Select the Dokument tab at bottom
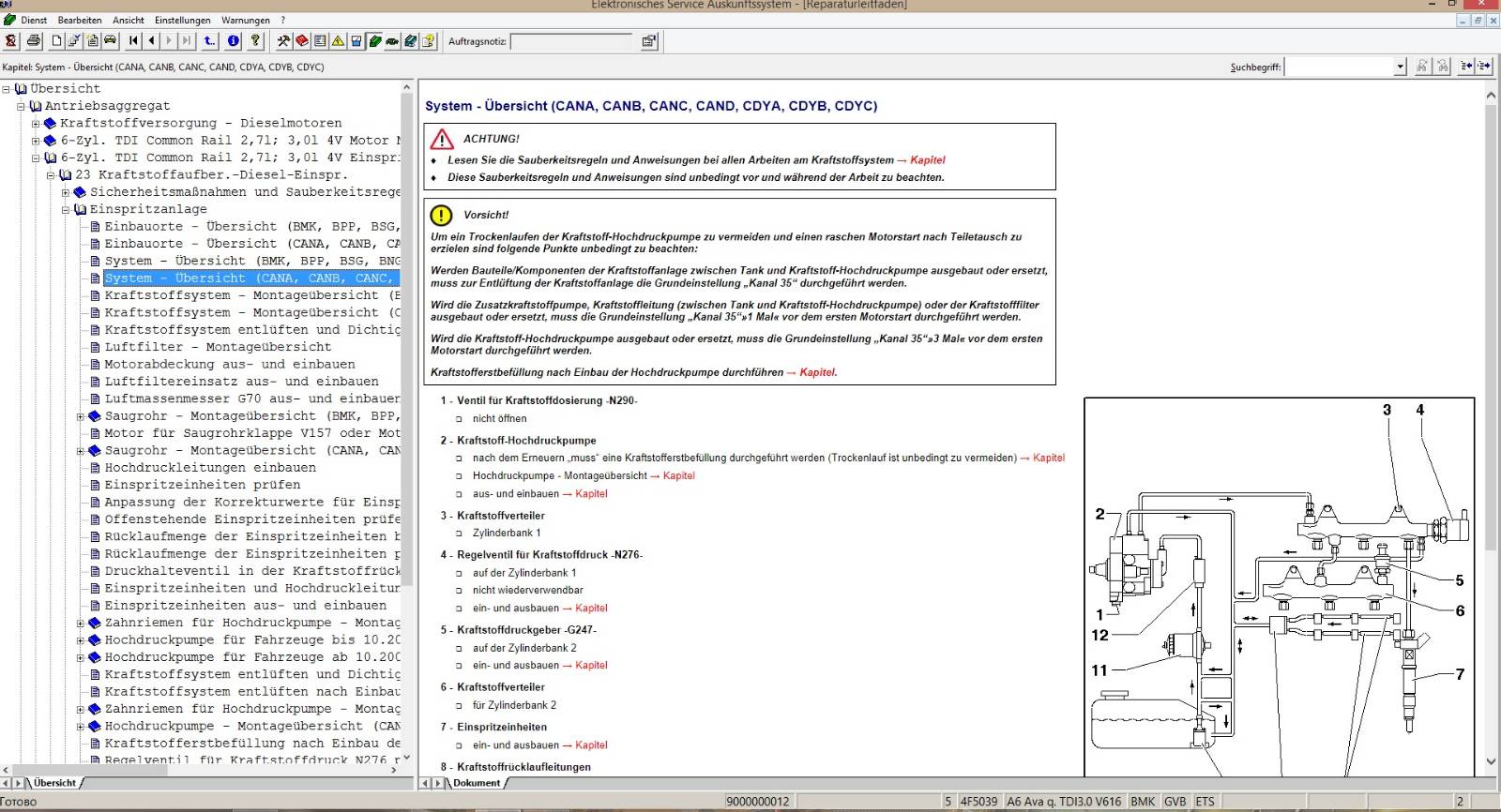Image resolution: width=1501 pixels, height=812 pixels. coord(477,783)
